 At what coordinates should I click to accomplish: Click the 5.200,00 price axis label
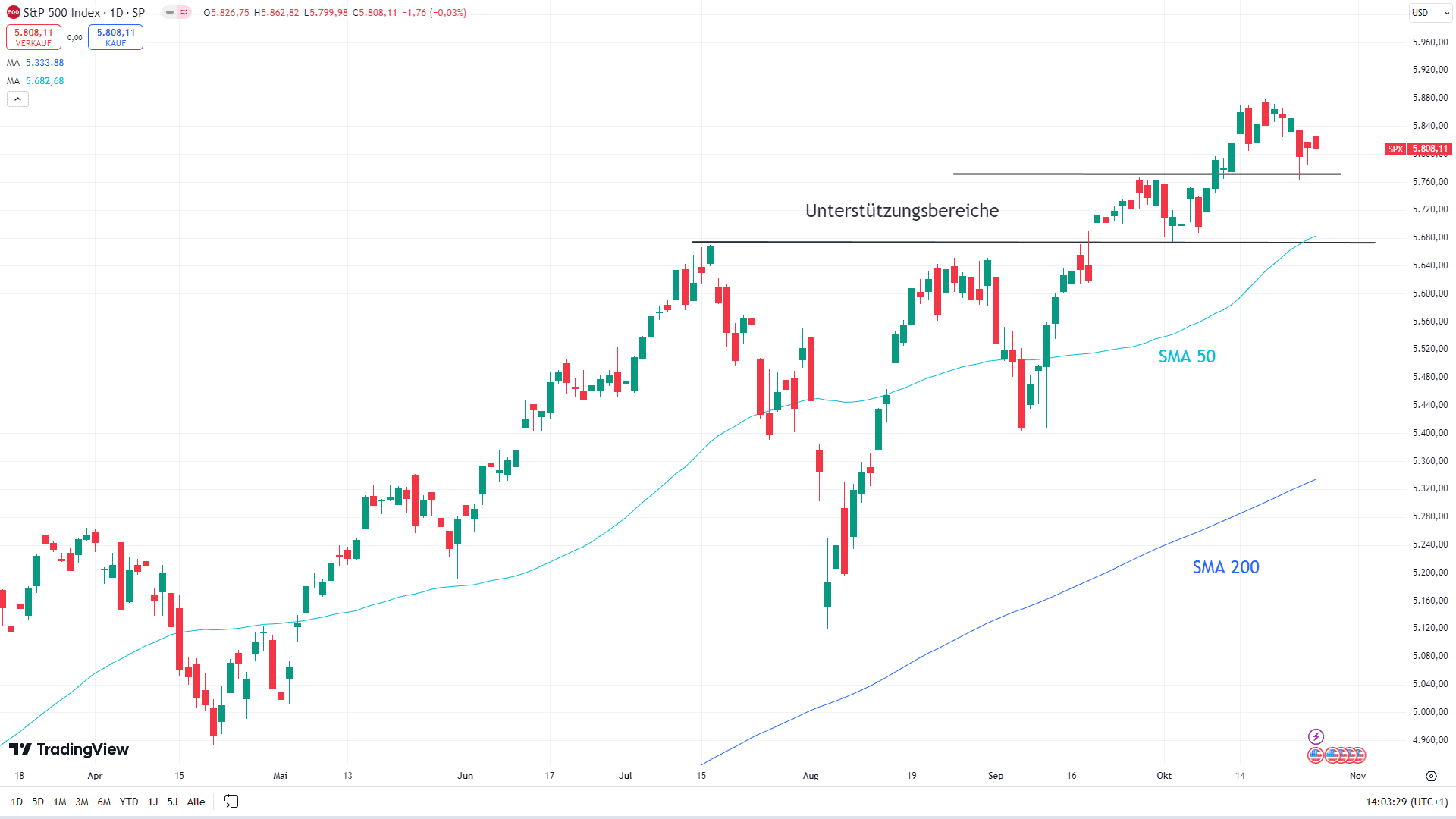[x=1430, y=572]
